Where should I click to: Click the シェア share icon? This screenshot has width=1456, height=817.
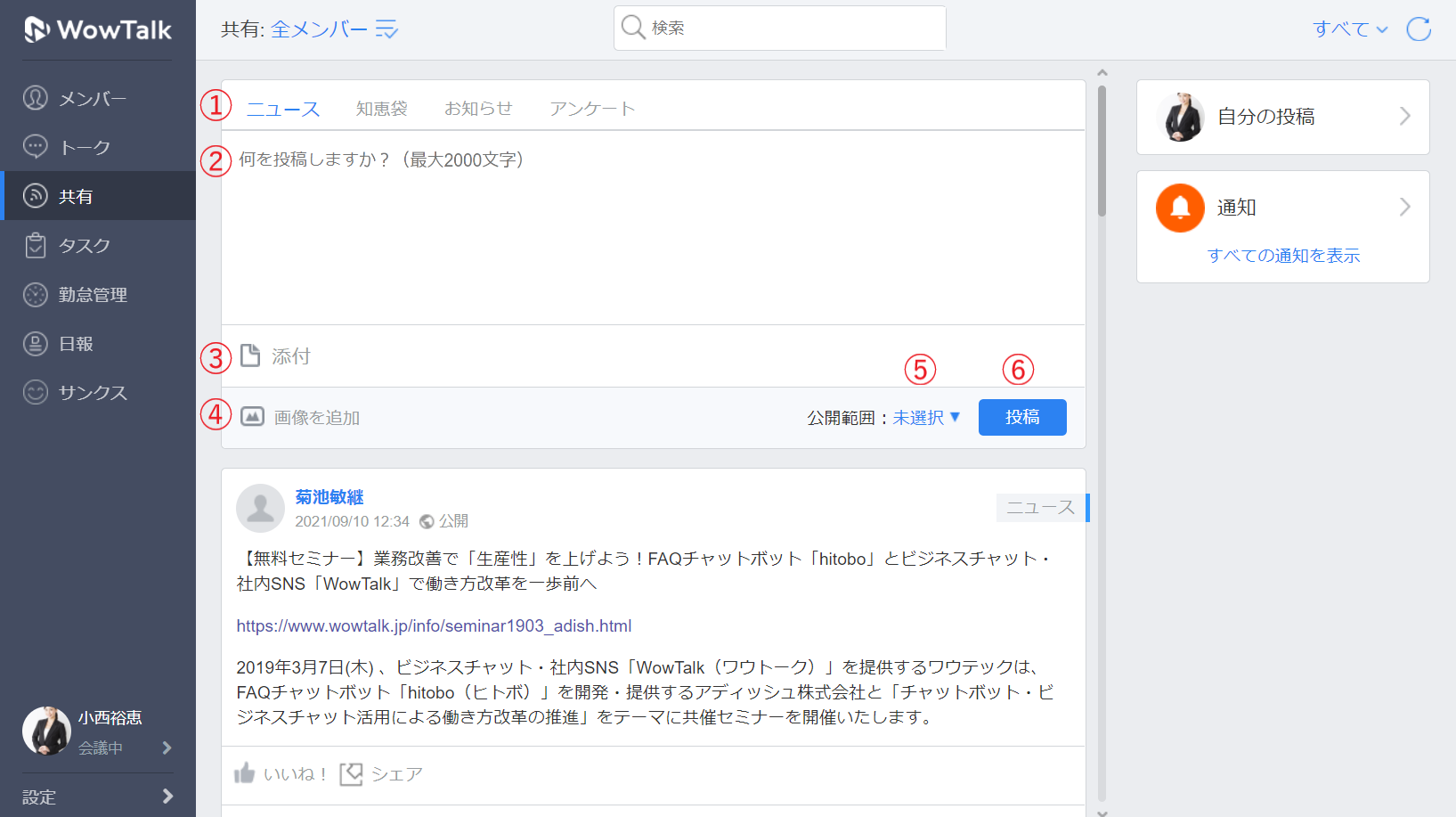(352, 774)
